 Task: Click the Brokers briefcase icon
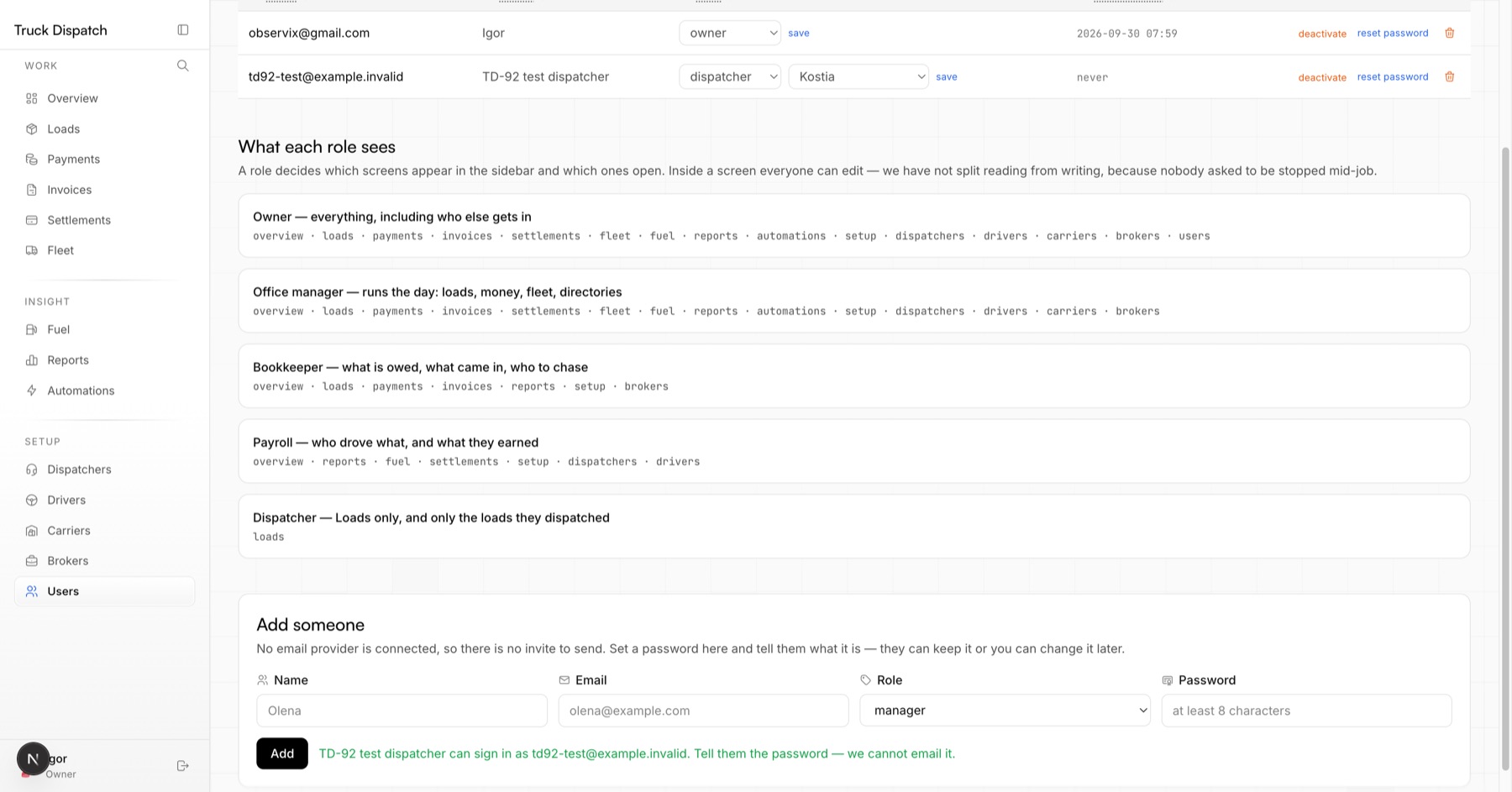coord(32,561)
